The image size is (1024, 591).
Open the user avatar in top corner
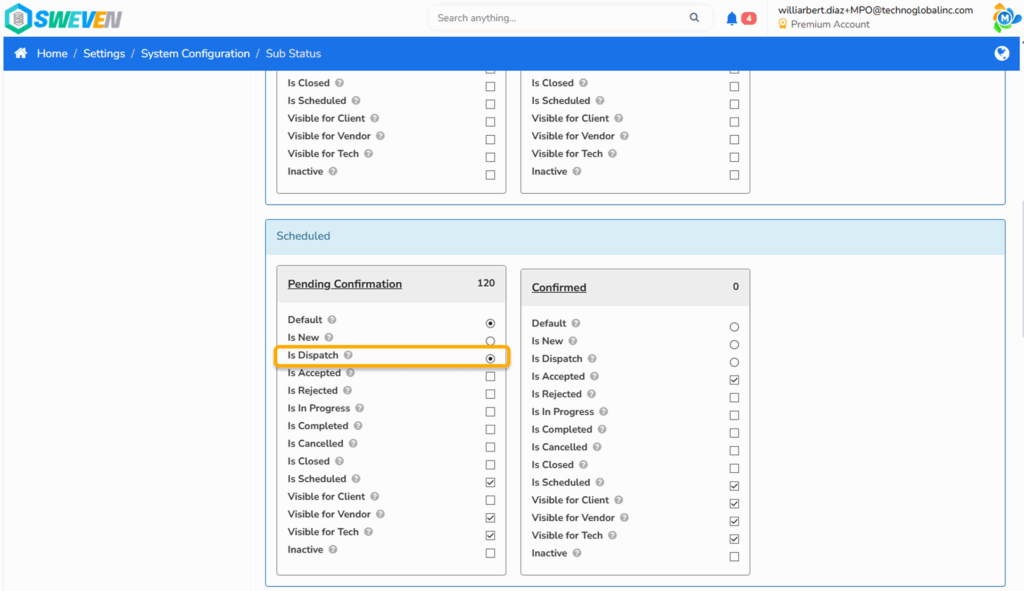tap(1006, 18)
